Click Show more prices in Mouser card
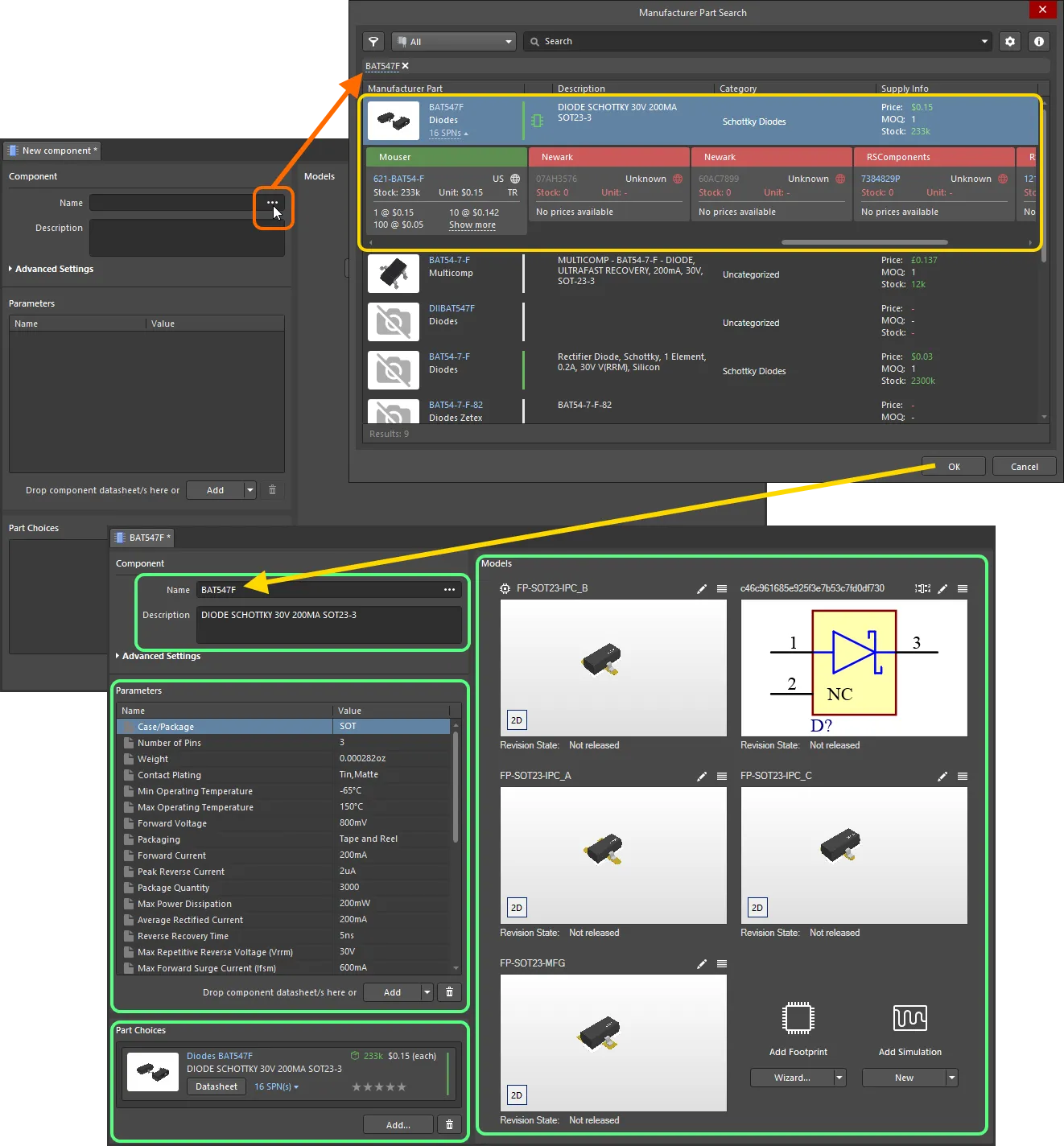Screen dimensions: 1064x1146 tap(472, 225)
